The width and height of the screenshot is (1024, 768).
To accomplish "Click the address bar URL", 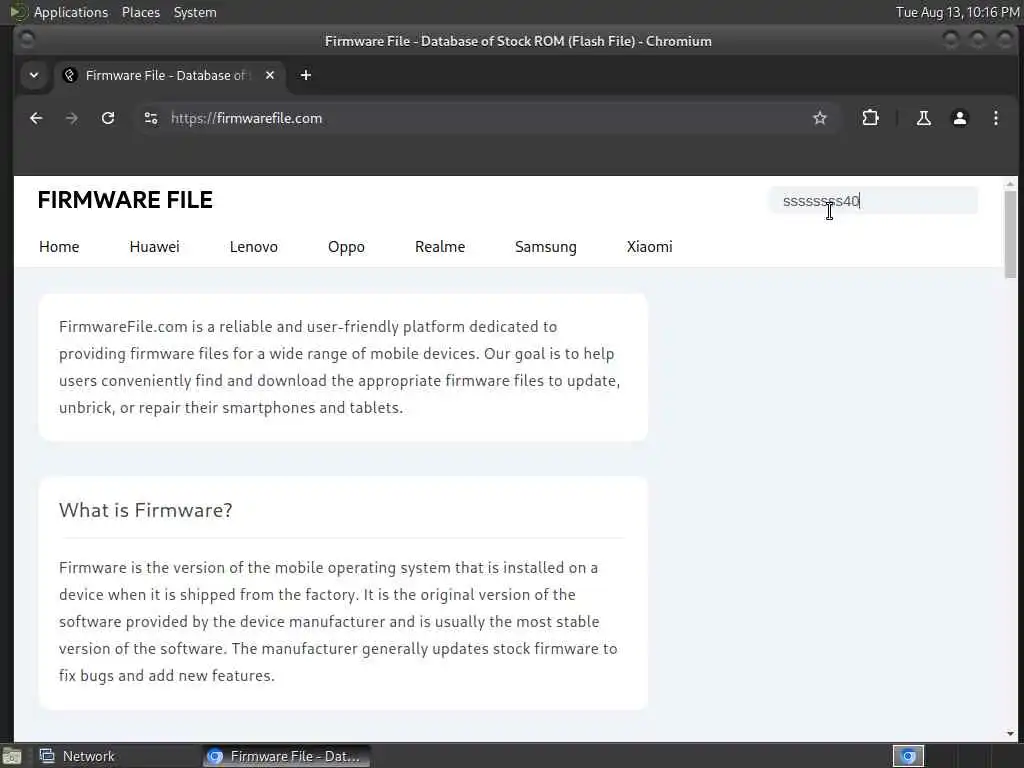I will [246, 118].
